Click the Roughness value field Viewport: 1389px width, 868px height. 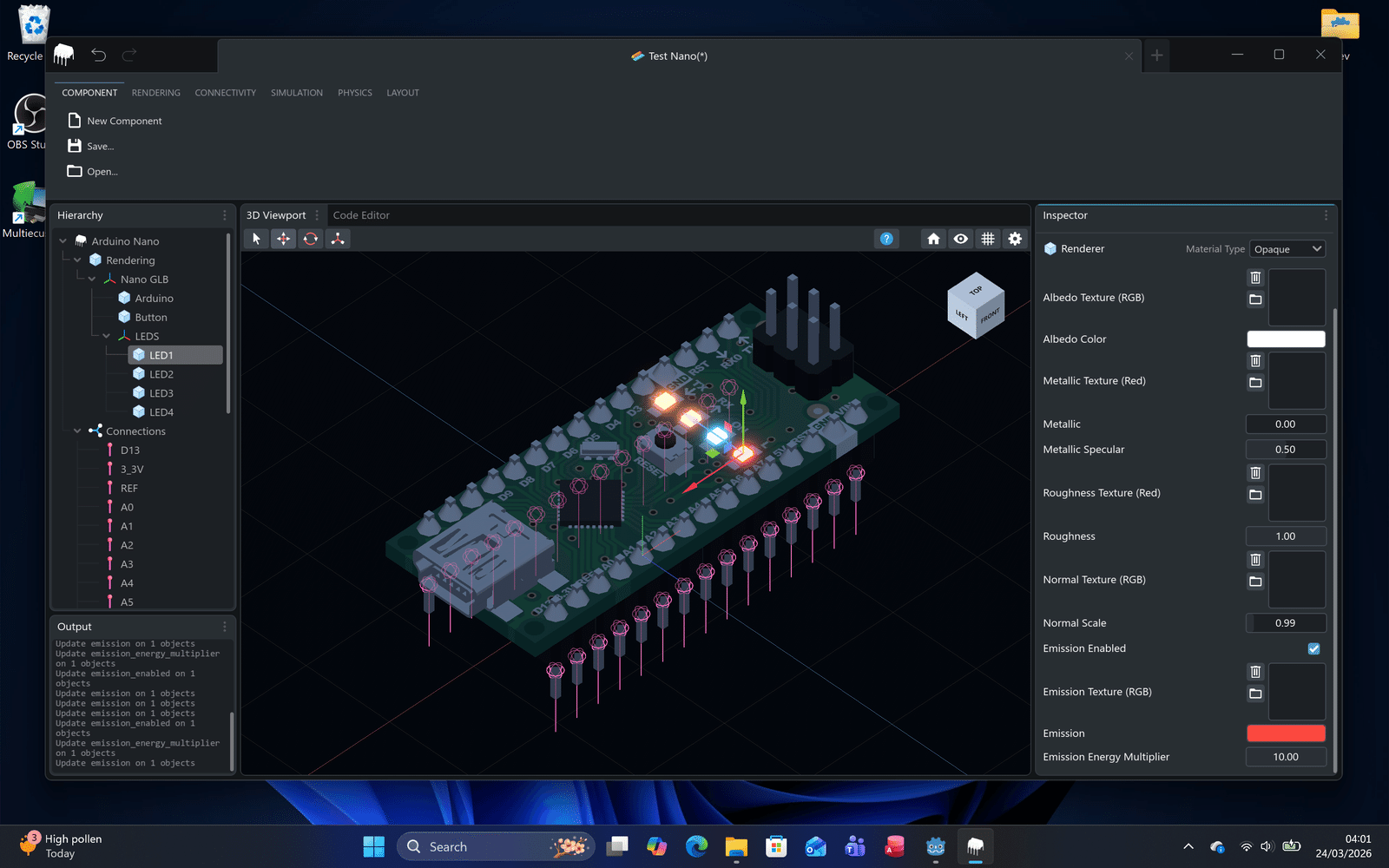(1286, 536)
